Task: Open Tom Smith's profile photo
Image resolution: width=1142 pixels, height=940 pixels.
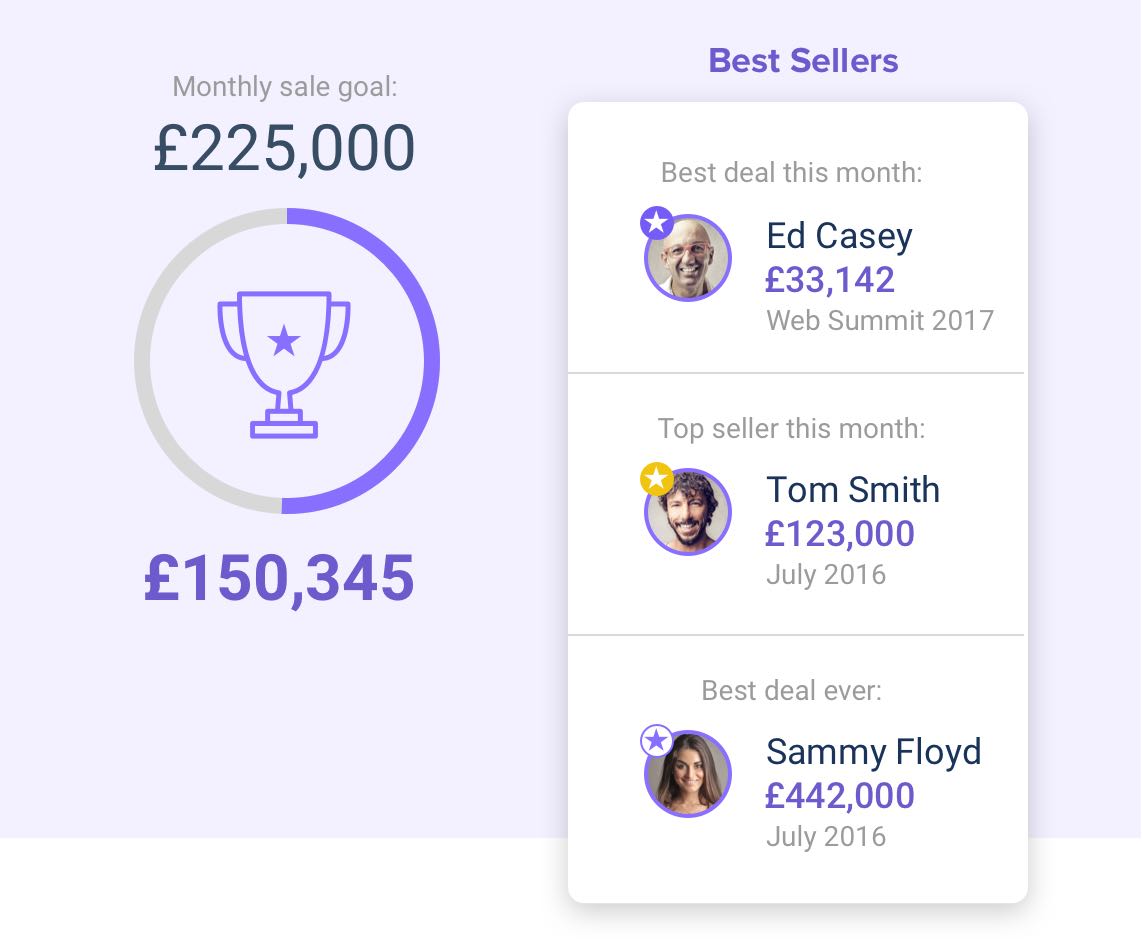Action: click(688, 511)
